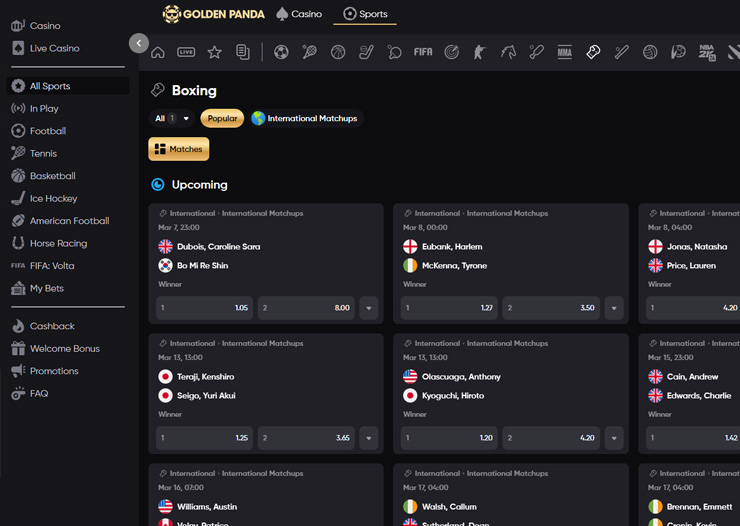Expand more markets for Eubank vs McKenna

click(614, 308)
